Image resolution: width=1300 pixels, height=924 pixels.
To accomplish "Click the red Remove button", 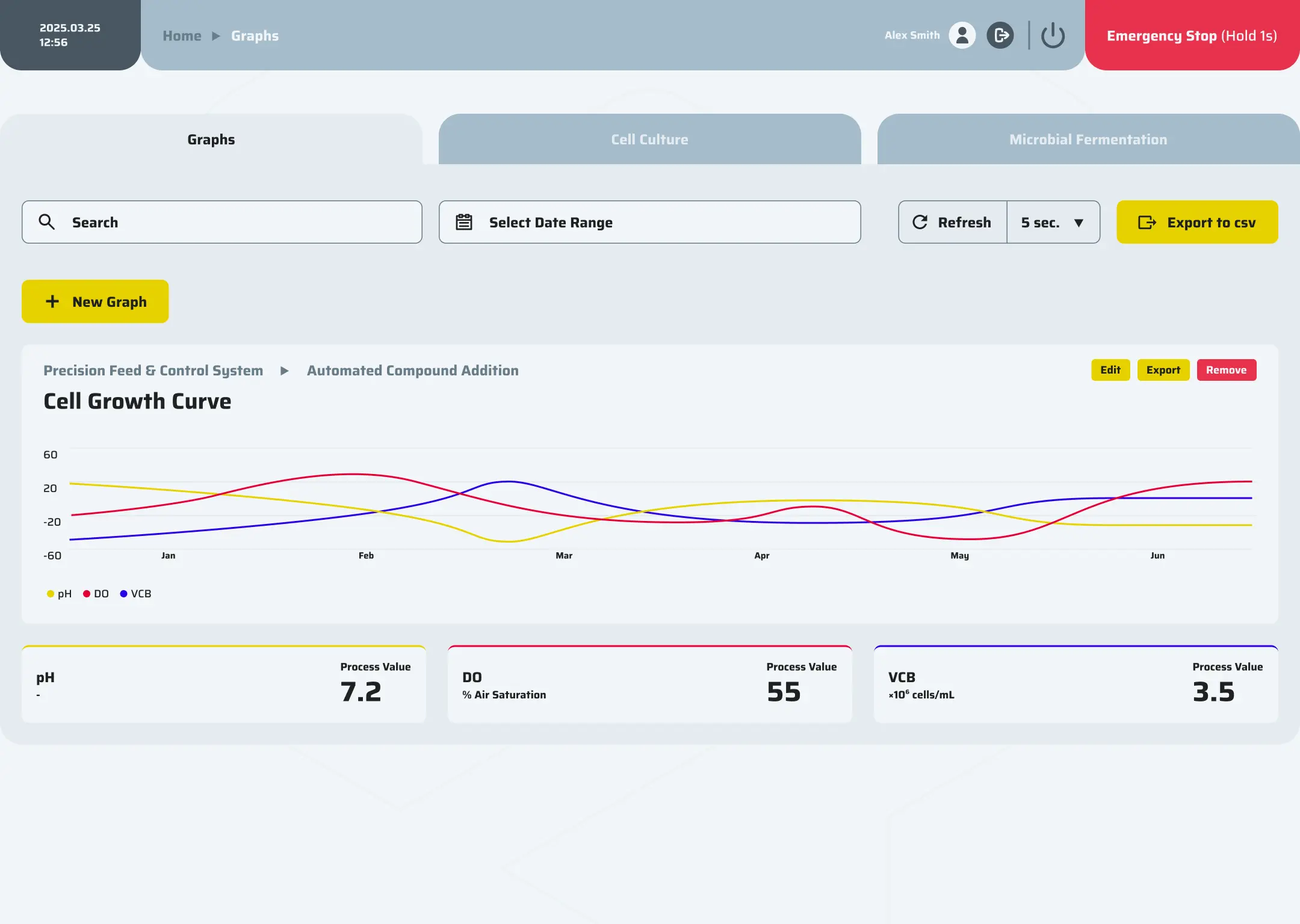I will tap(1226, 370).
